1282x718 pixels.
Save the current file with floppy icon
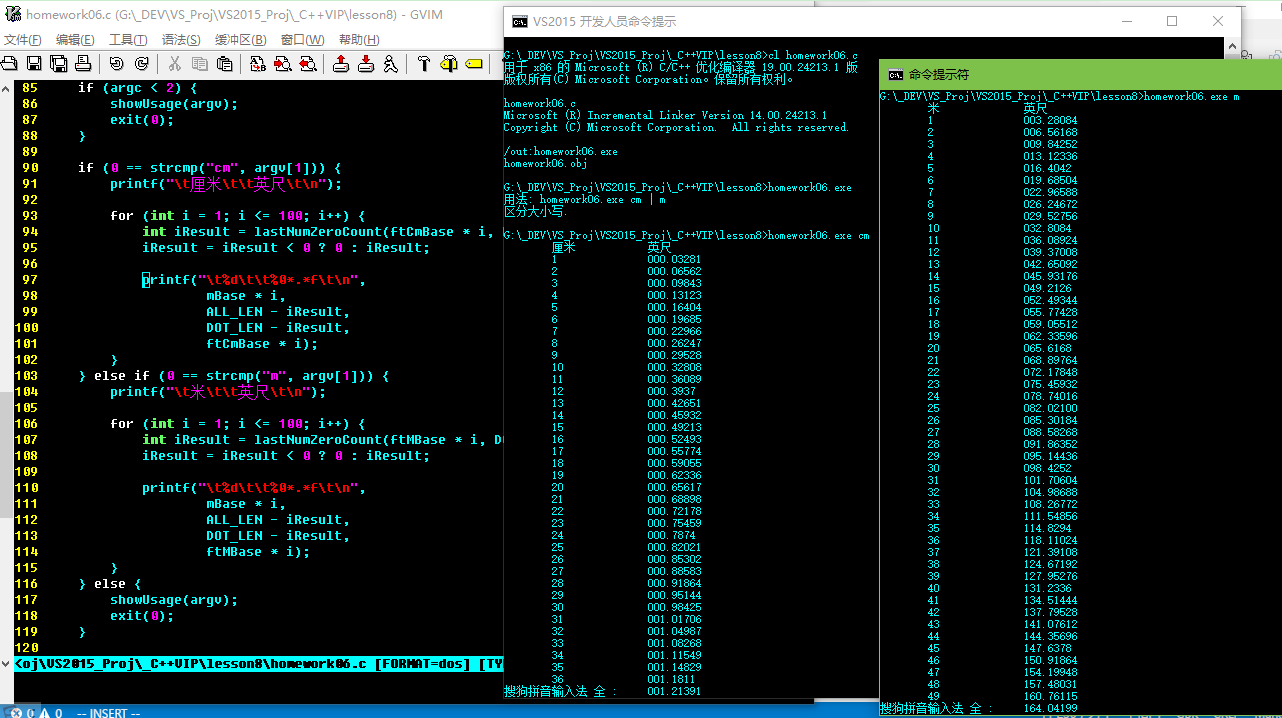click(34, 64)
